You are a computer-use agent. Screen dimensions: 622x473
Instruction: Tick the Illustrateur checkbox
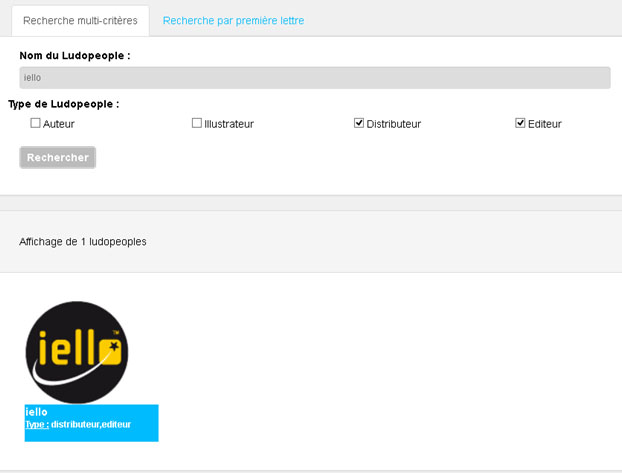[x=197, y=123]
